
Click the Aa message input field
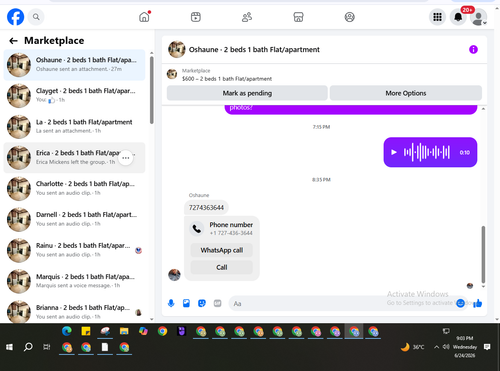342,304
